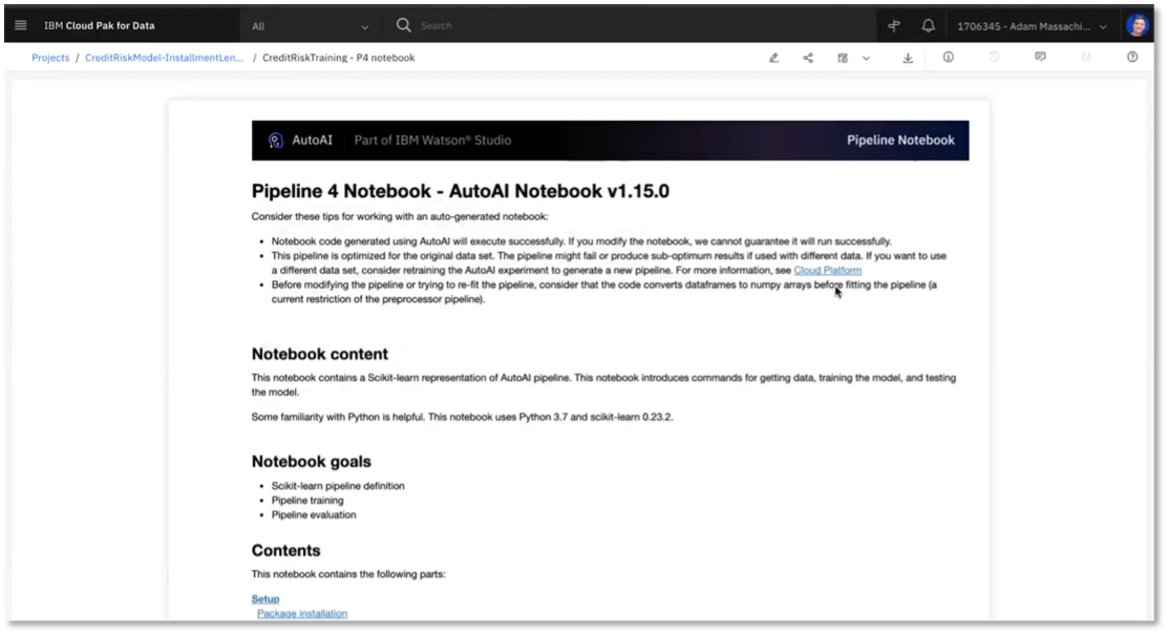Viewport: 1170px width, 637px height.
Task: Expand the chevron next to the job icon
Action: pyautogui.click(x=866, y=58)
